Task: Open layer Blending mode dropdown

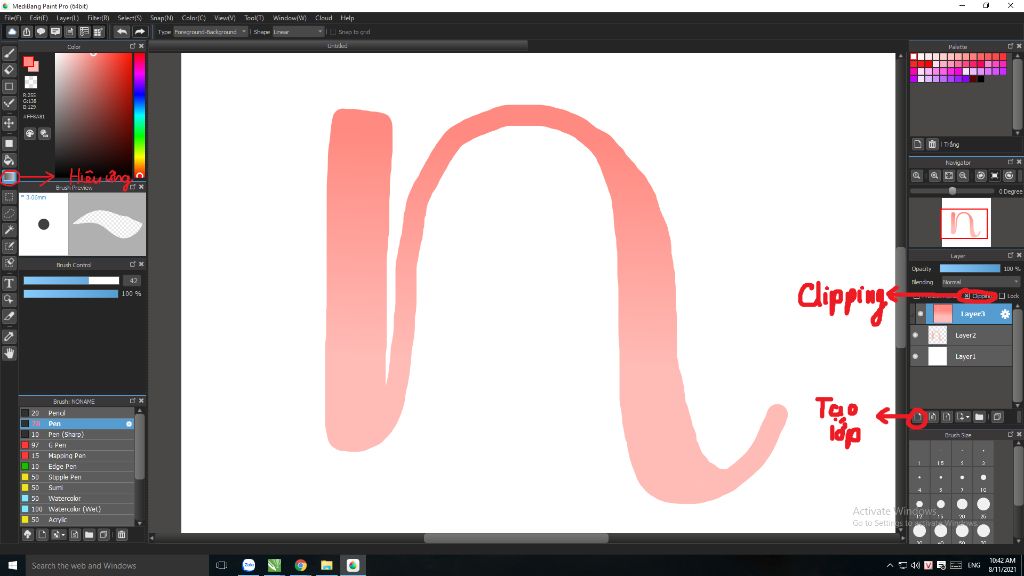Action: pos(980,282)
